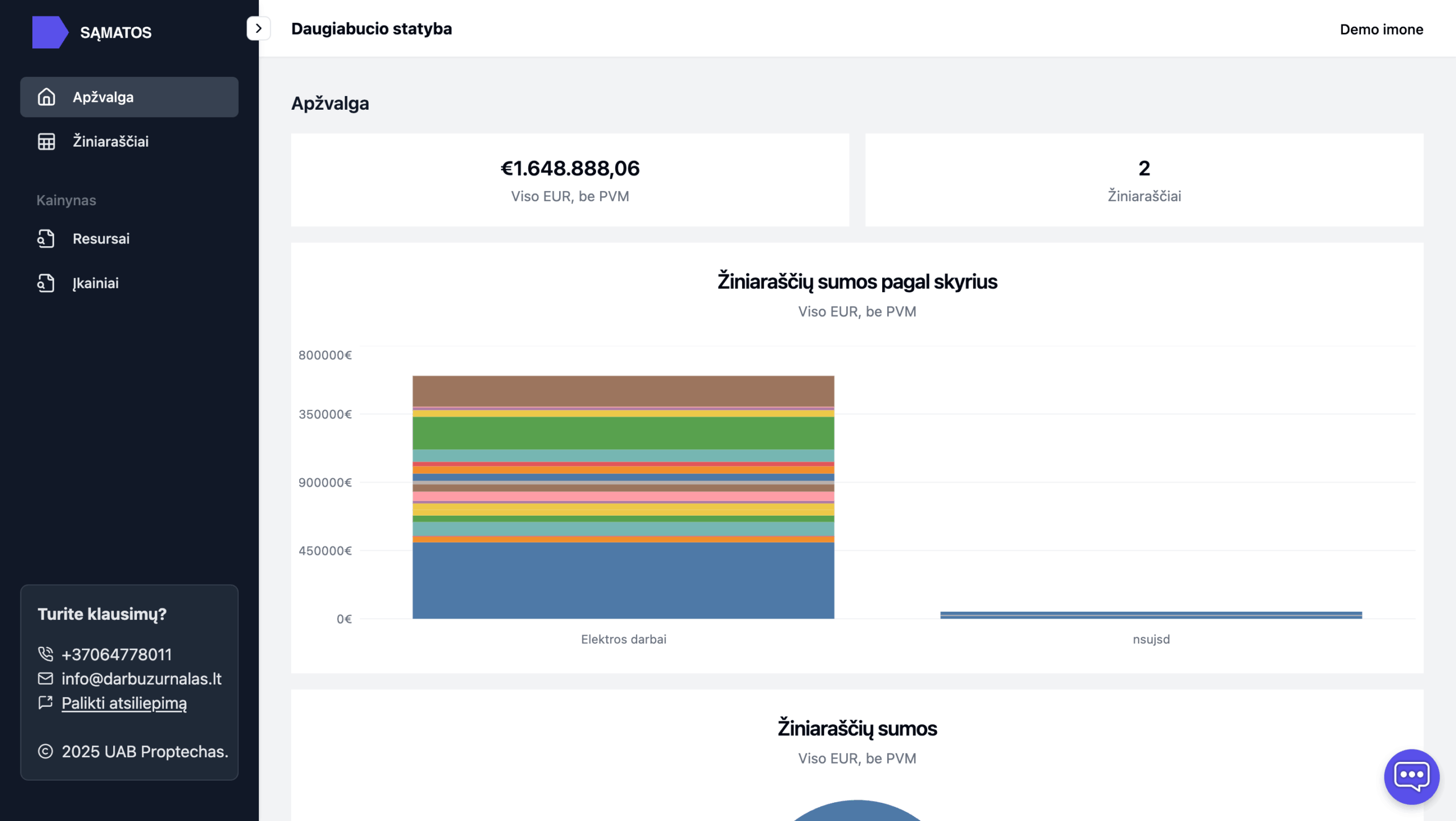1456x821 pixels.
Task: Click the 0€ axis value
Action: pos(344,619)
